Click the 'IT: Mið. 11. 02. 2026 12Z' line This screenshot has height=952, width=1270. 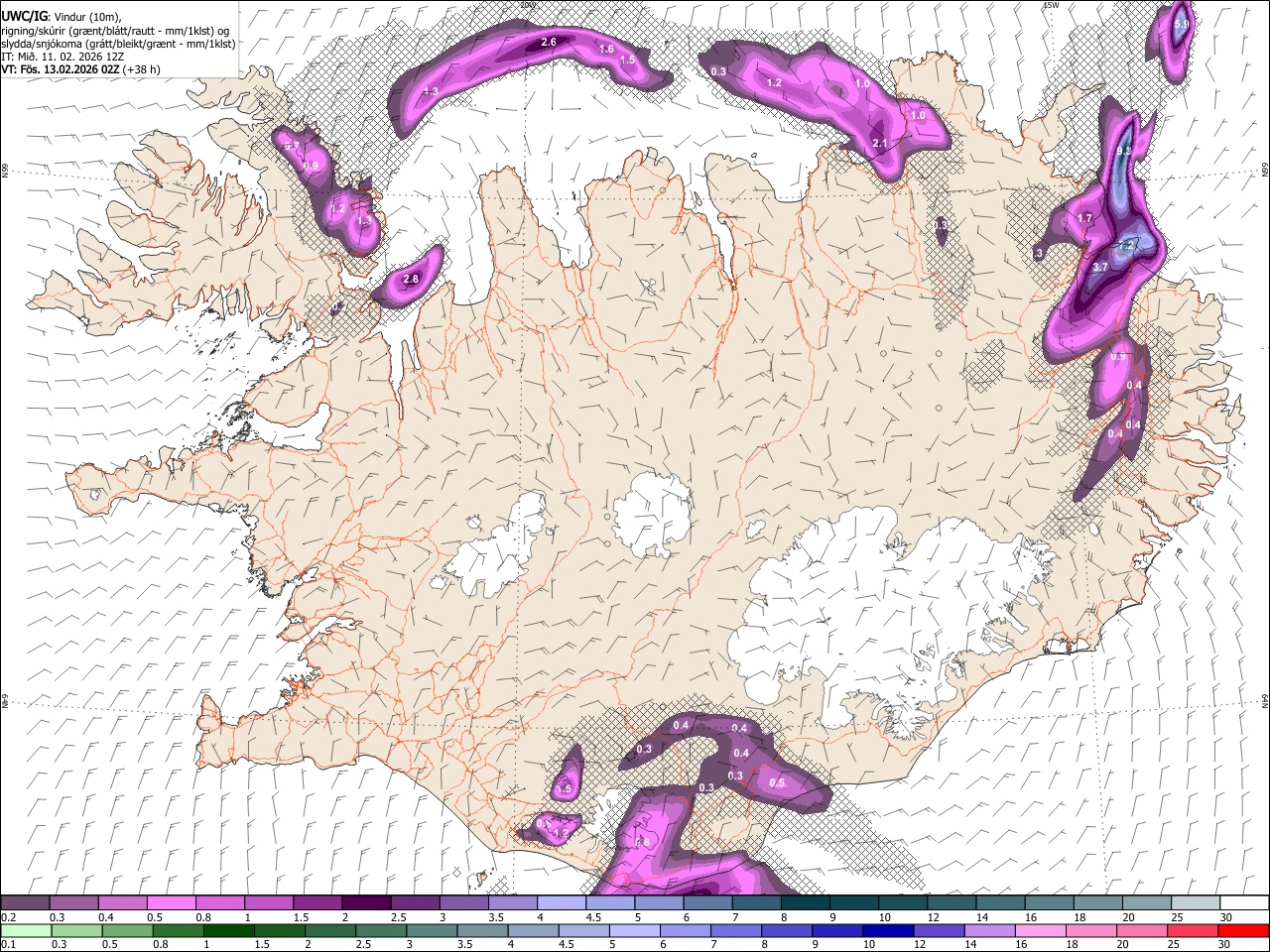coord(62,57)
